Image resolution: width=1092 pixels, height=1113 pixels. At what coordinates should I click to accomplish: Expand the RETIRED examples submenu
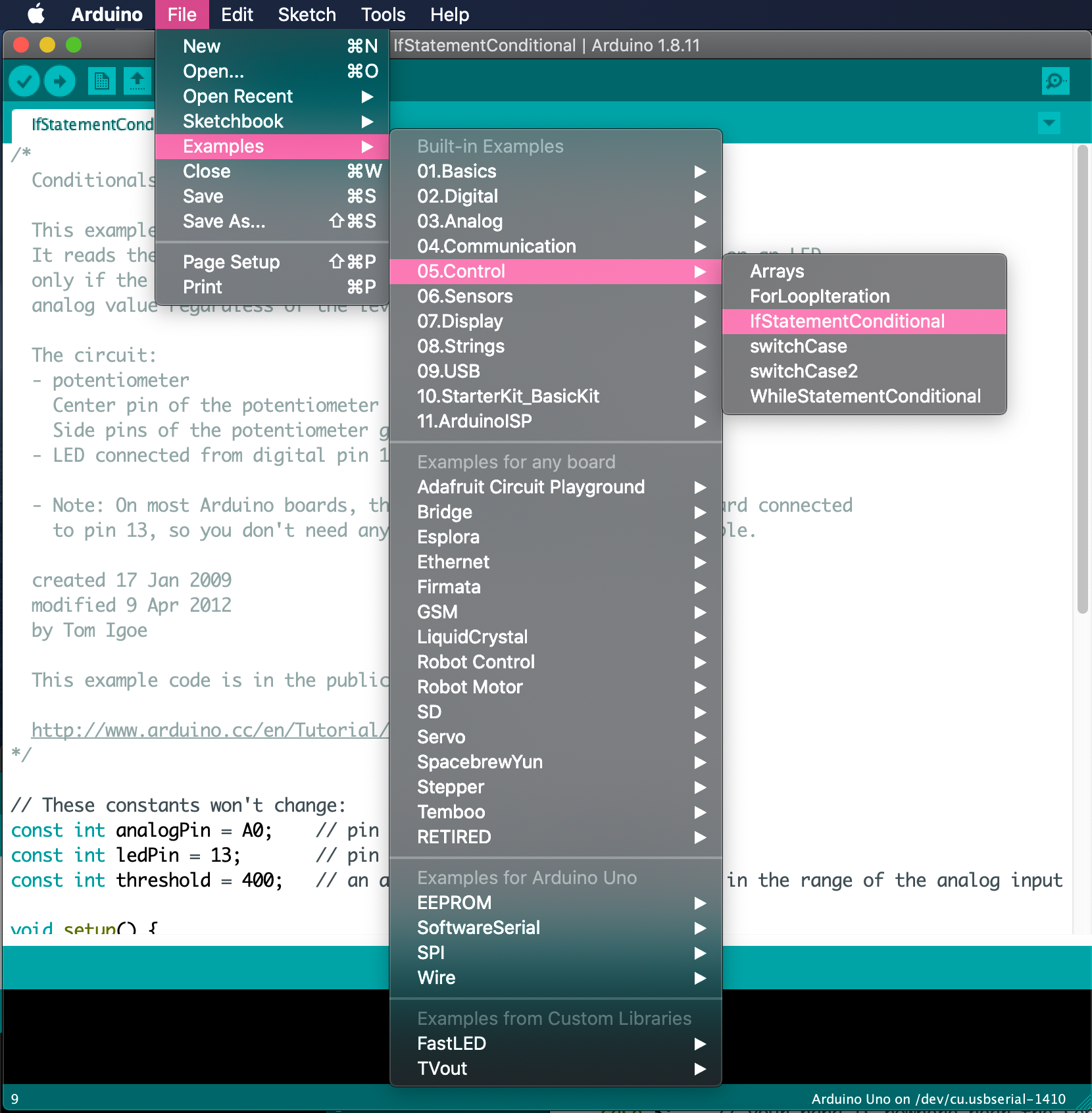coord(556,837)
